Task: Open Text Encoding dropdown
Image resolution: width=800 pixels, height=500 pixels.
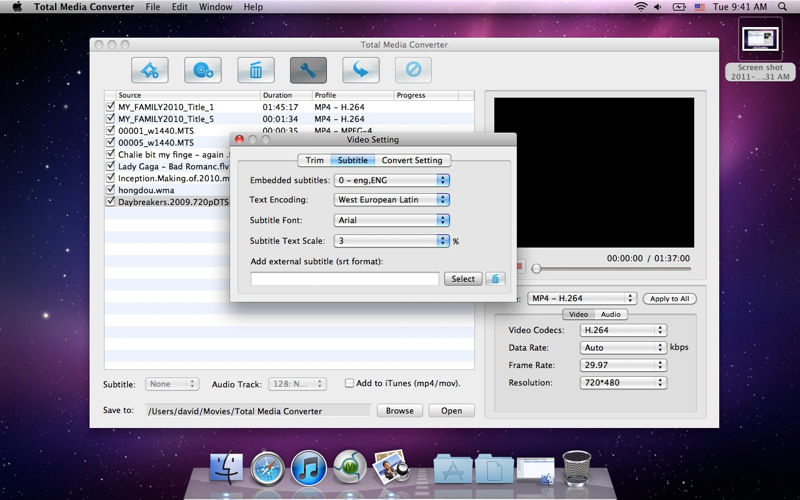Action: pos(391,199)
